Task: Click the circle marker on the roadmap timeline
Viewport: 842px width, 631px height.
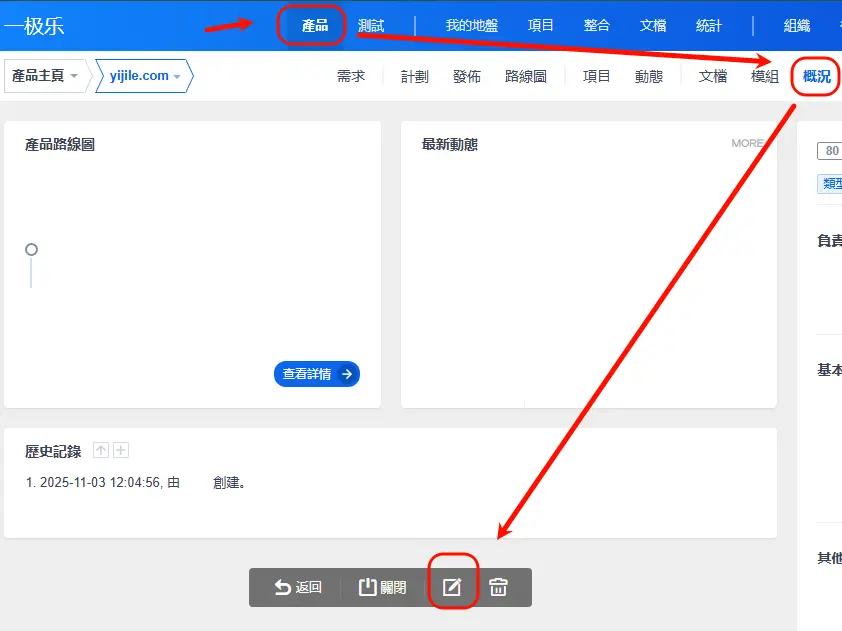Action: point(31,249)
